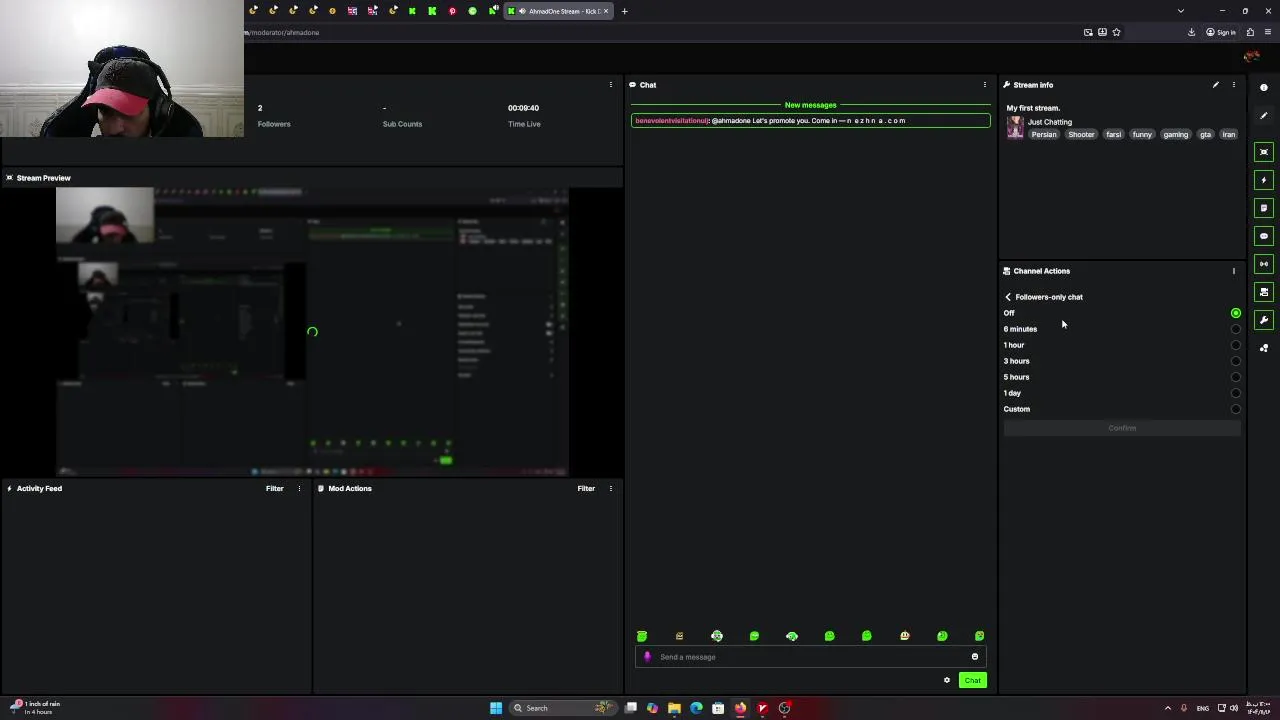The image size is (1280, 720).
Task: Open chat settings gear icon
Action: [947, 681]
